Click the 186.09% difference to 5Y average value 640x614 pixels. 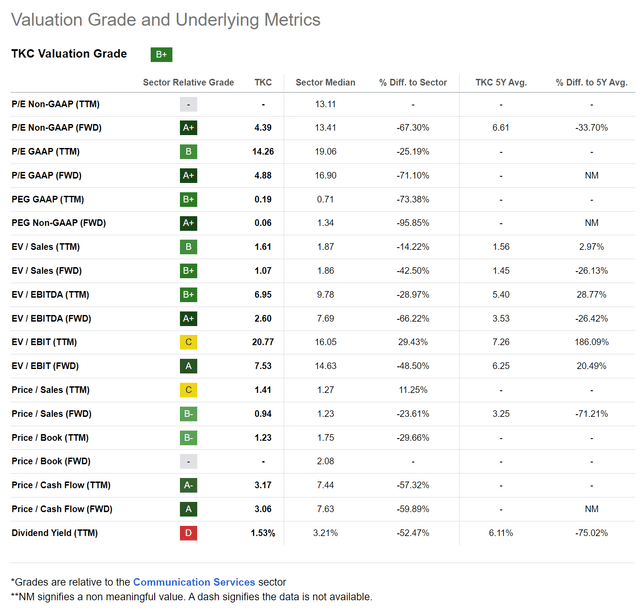[591, 342]
